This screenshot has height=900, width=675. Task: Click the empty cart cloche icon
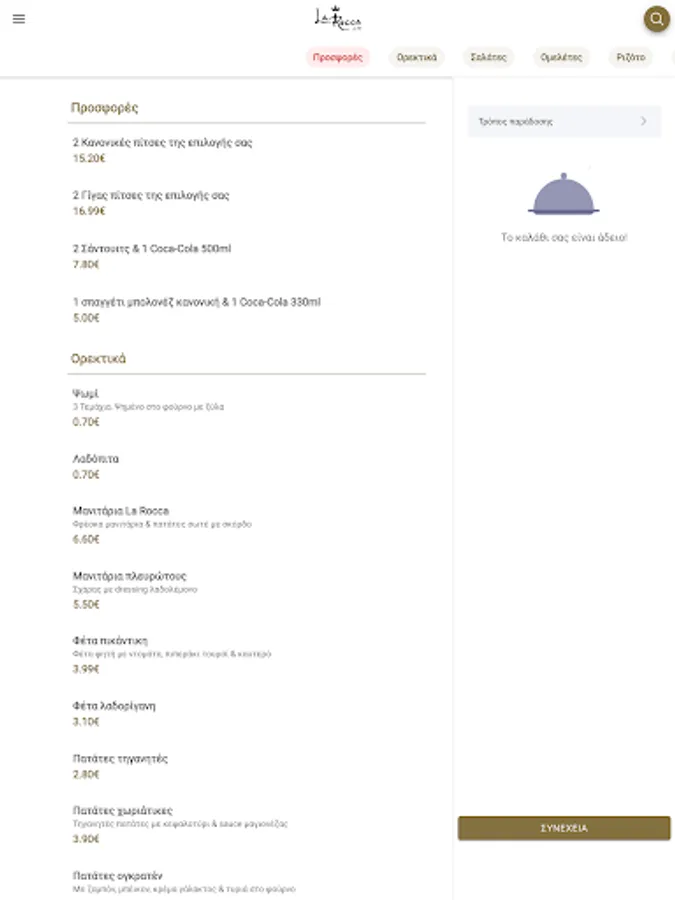(x=564, y=195)
